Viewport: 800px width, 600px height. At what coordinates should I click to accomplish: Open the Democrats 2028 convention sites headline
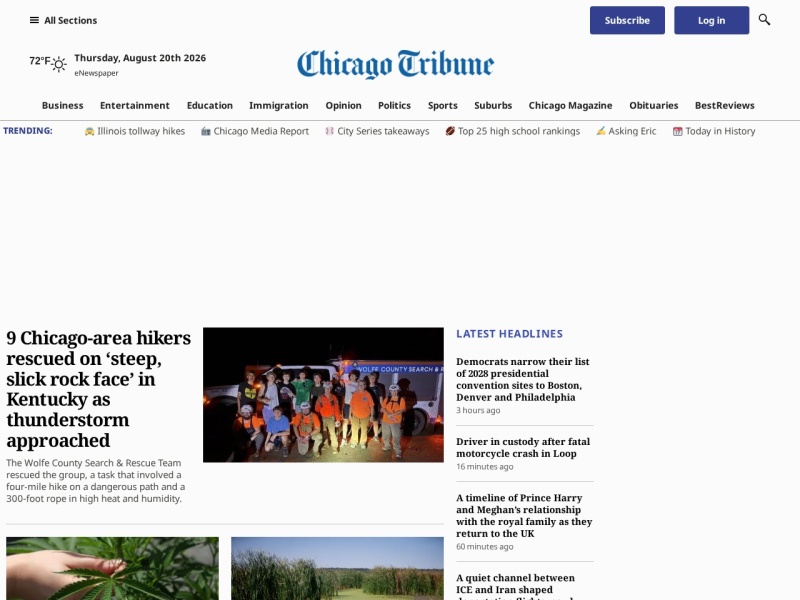click(x=523, y=379)
